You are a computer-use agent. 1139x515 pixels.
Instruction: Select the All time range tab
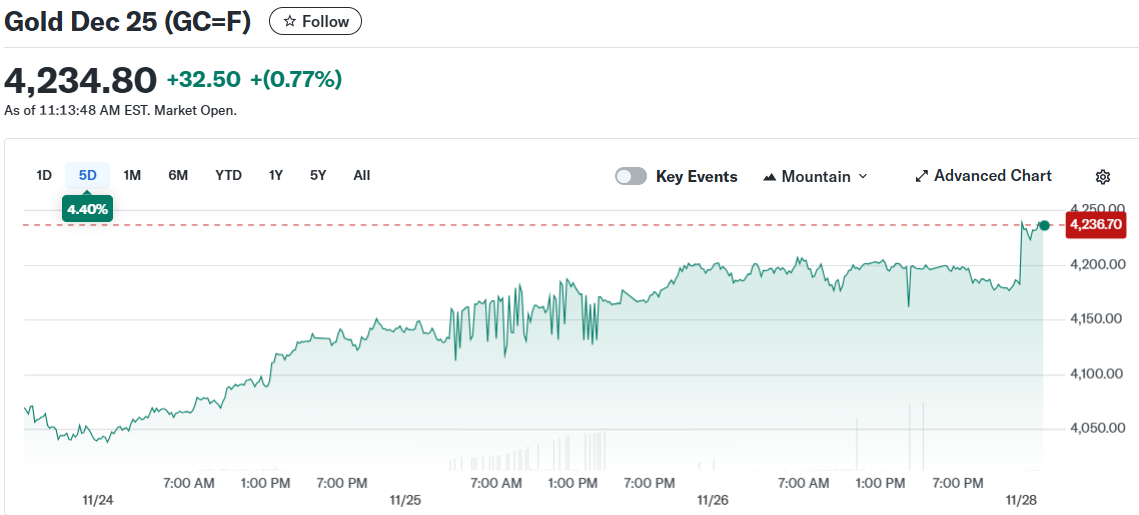[362, 175]
